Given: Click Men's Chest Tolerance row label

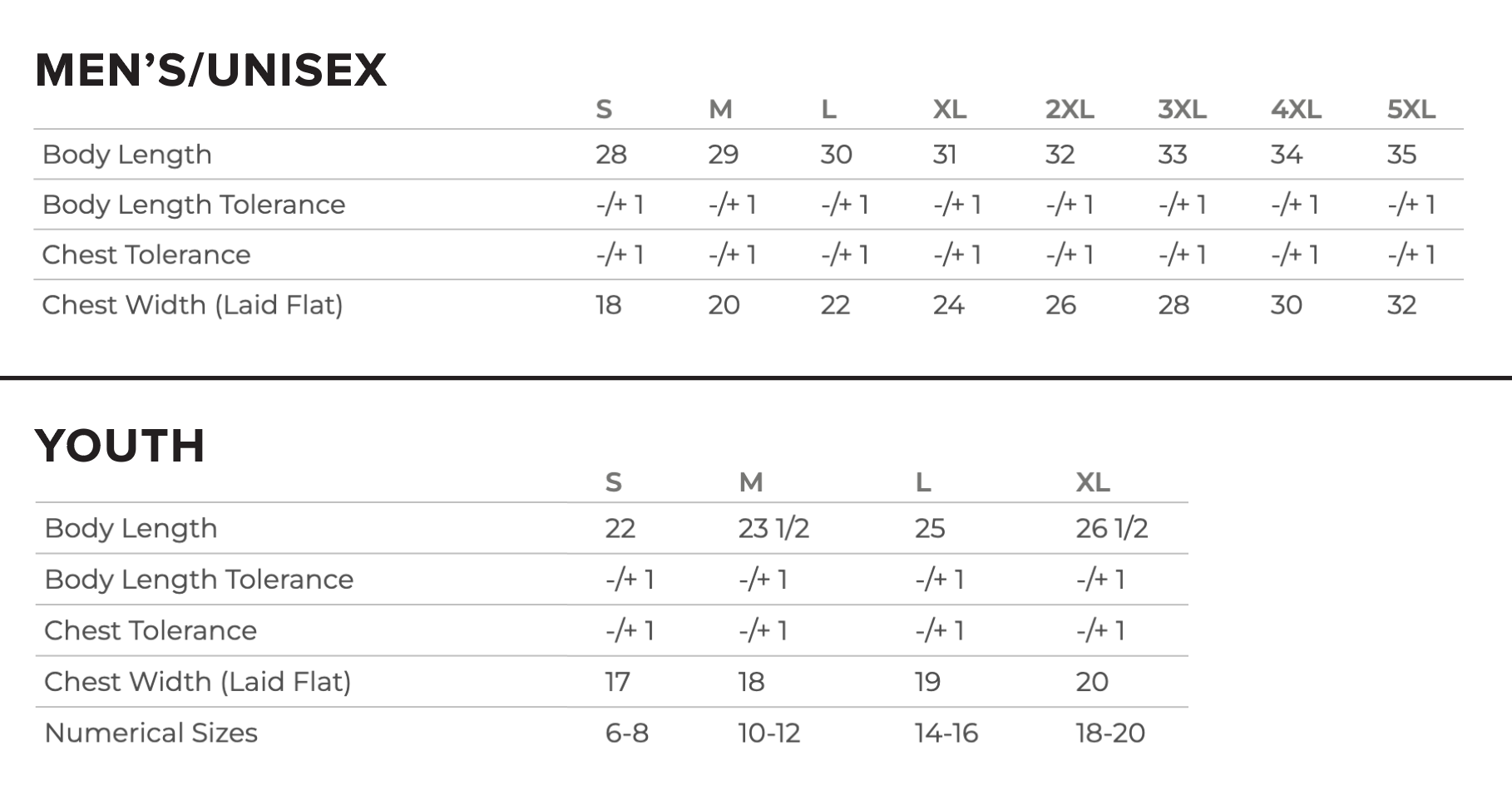Looking at the screenshot, I should pos(146,254).
